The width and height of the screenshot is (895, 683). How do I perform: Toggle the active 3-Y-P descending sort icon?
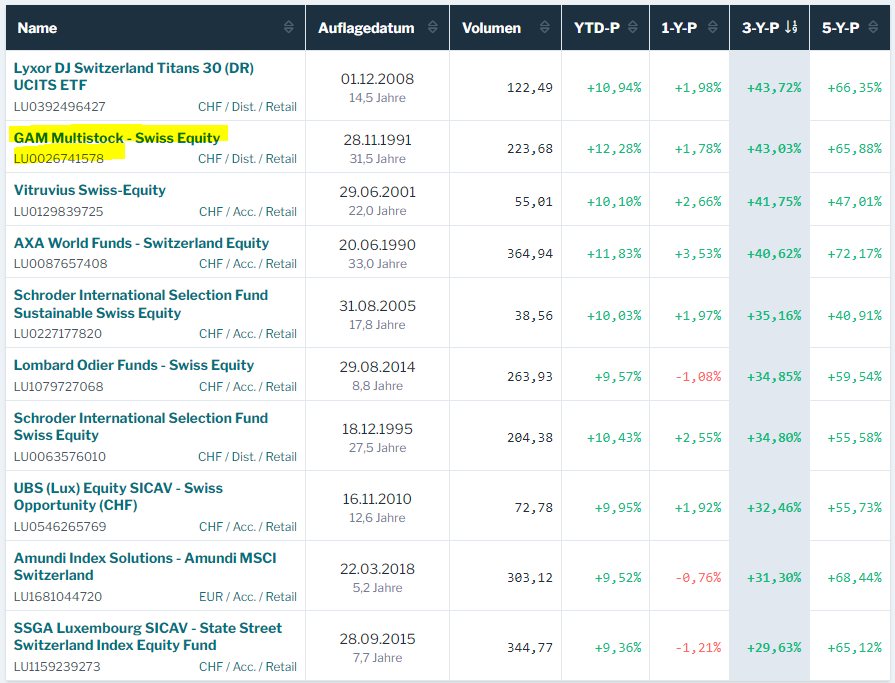click(x=791, y=28)
